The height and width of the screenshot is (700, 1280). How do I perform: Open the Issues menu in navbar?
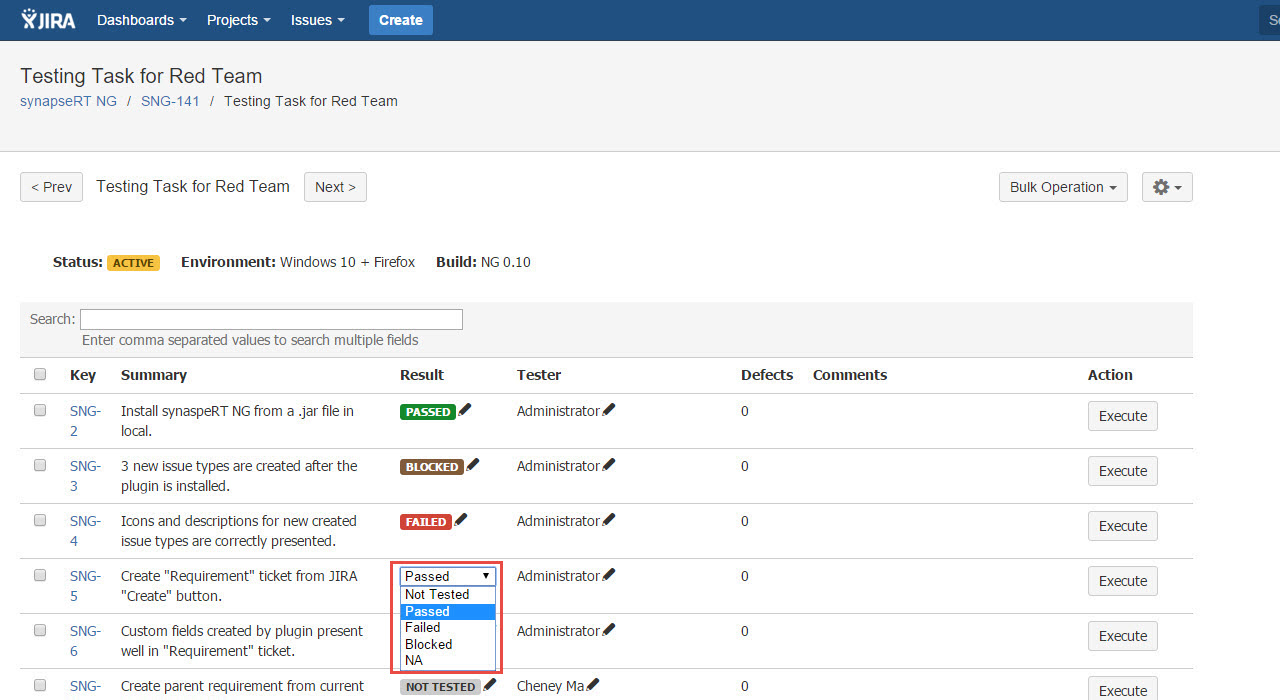pos(317,20)
